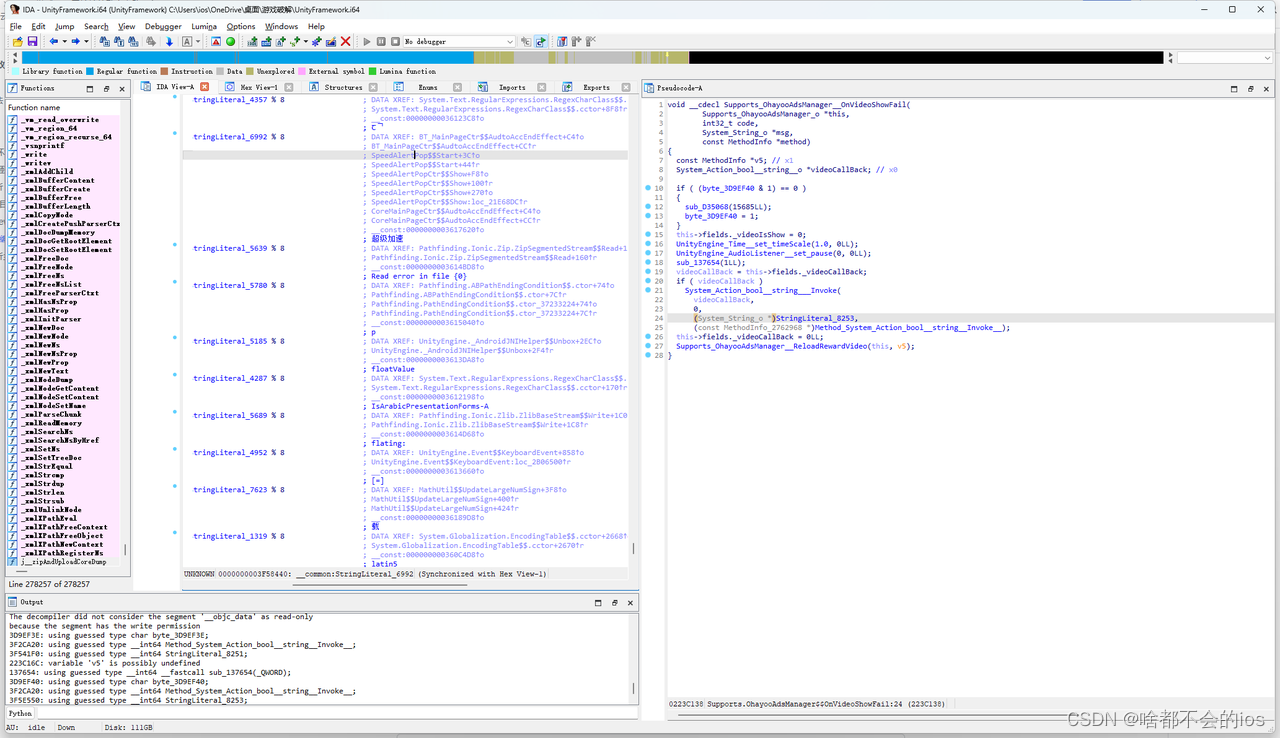Switch to the Imports tab

512,87
